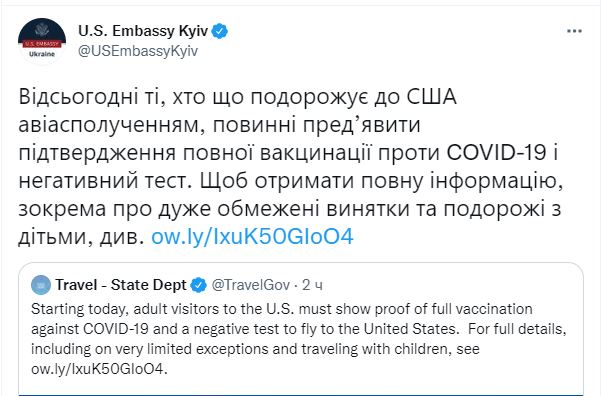The width and height of the screenshot is (601, 396).
Task: Click the ow.ly URL inside quoted tweet
Action: click(x=100, y=369)
